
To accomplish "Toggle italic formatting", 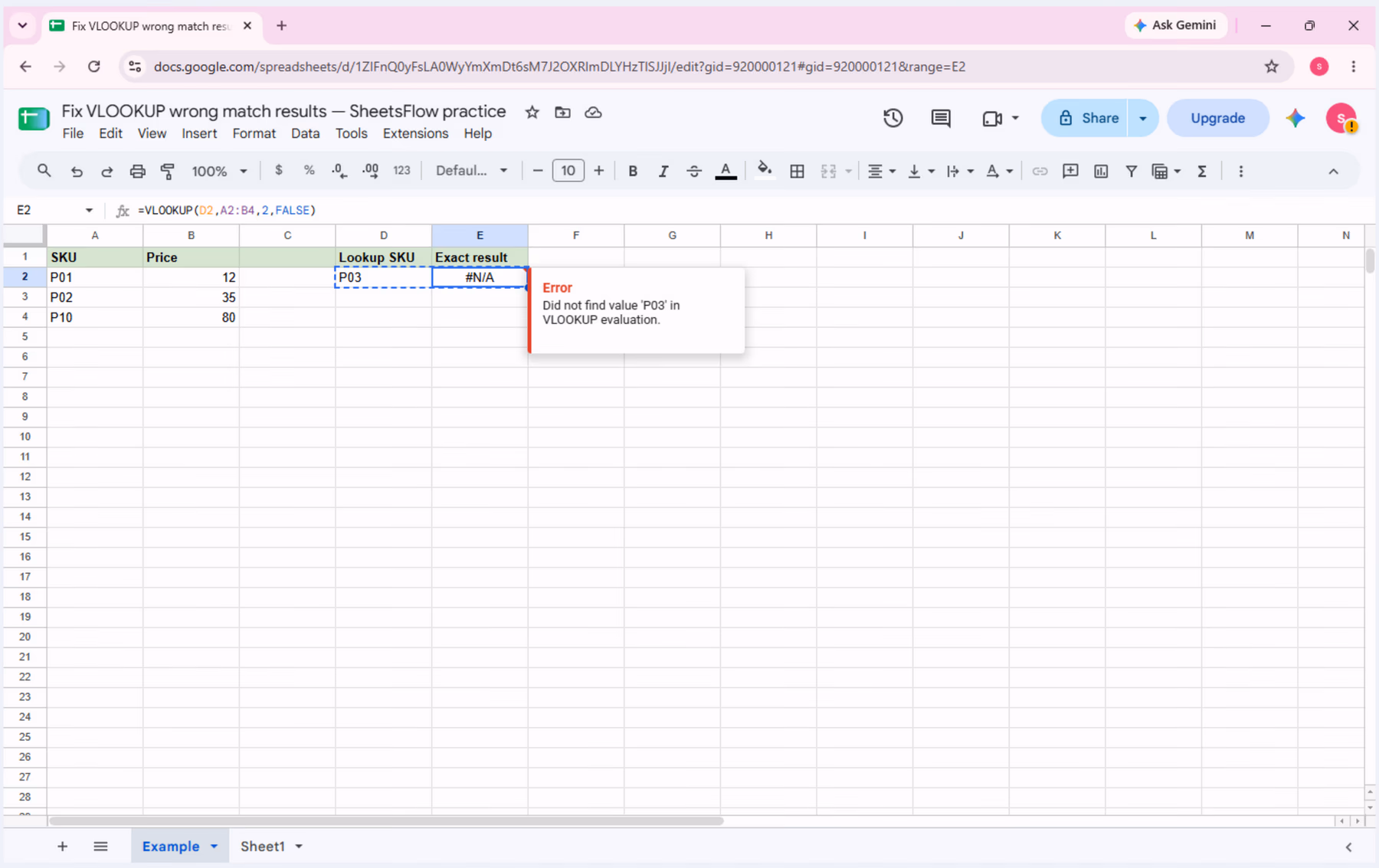I will click(x=663, y=171).
